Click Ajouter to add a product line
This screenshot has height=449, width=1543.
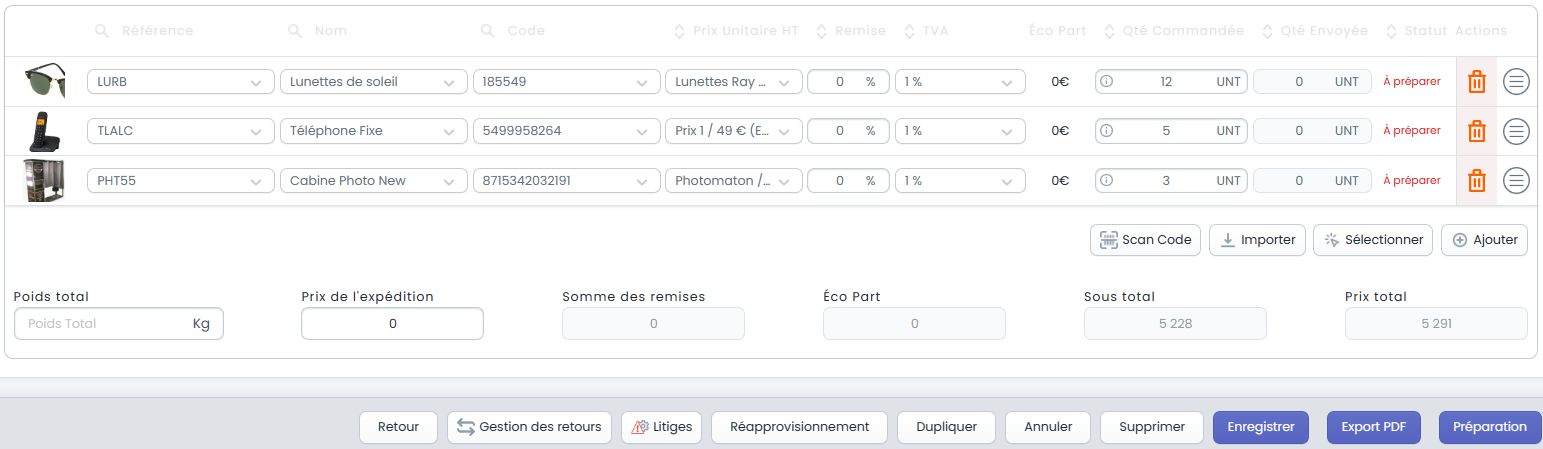tap(1484, 240)
